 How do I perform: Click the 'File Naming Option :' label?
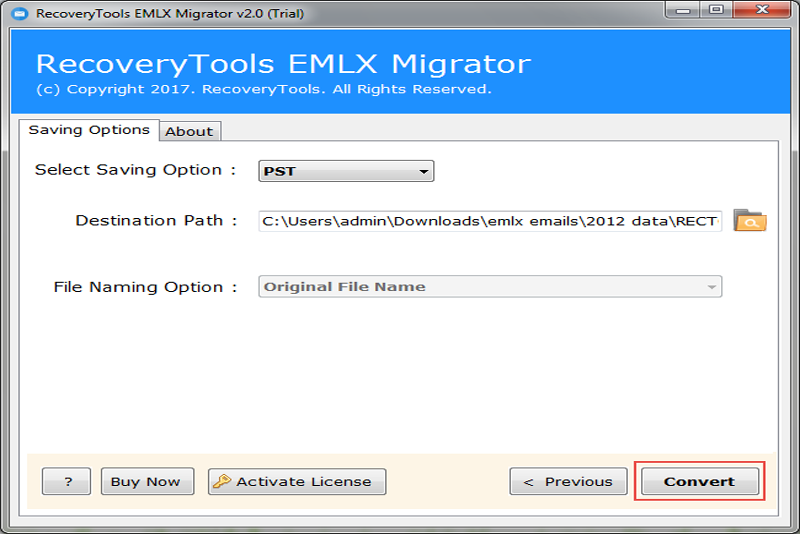[x=145, y=287]
